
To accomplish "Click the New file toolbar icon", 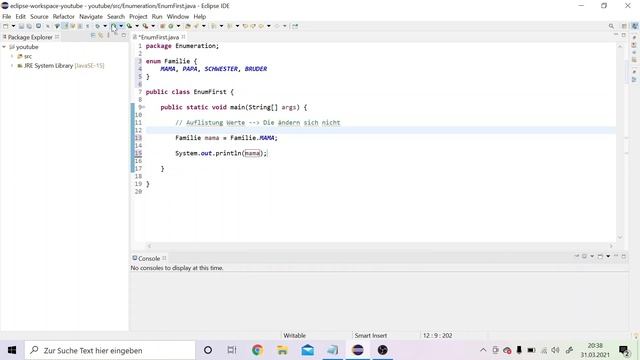I will point(6,26).
